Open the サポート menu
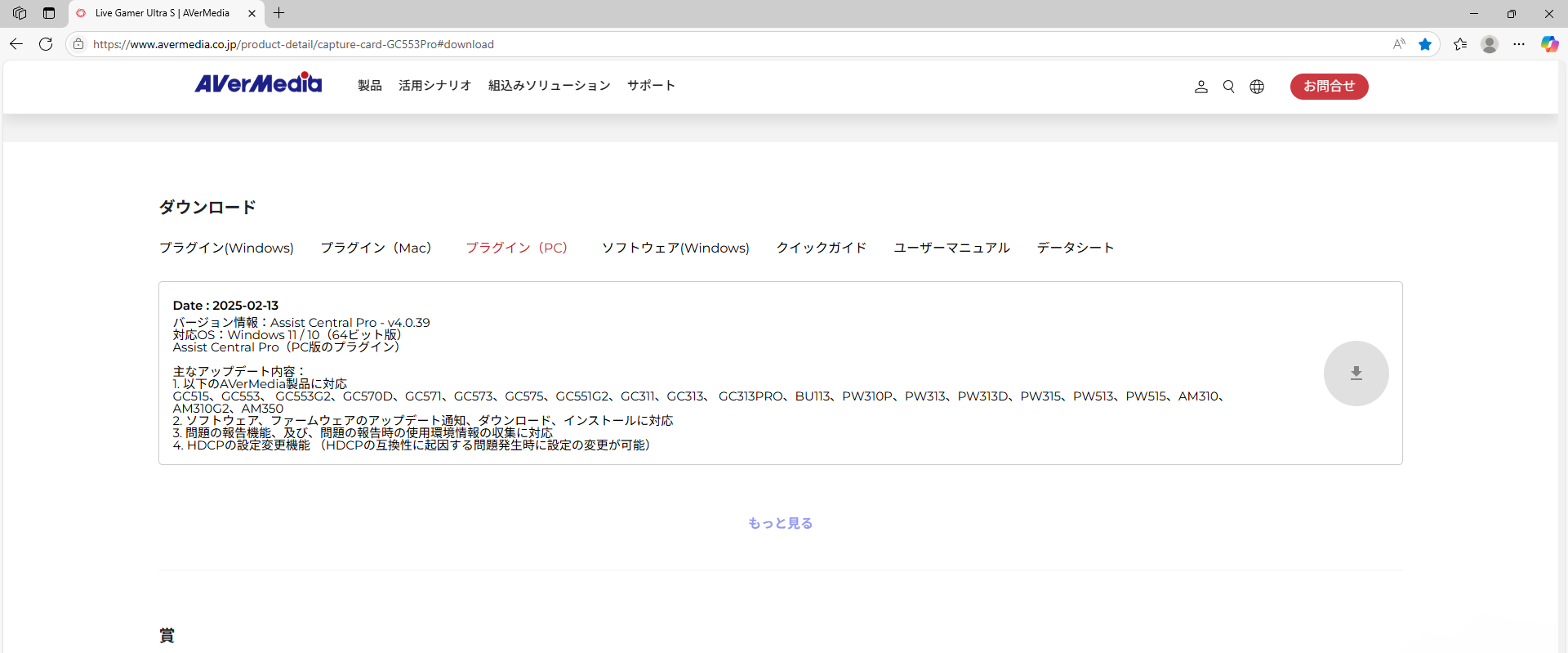1568x653 pixels. point(651,86)
